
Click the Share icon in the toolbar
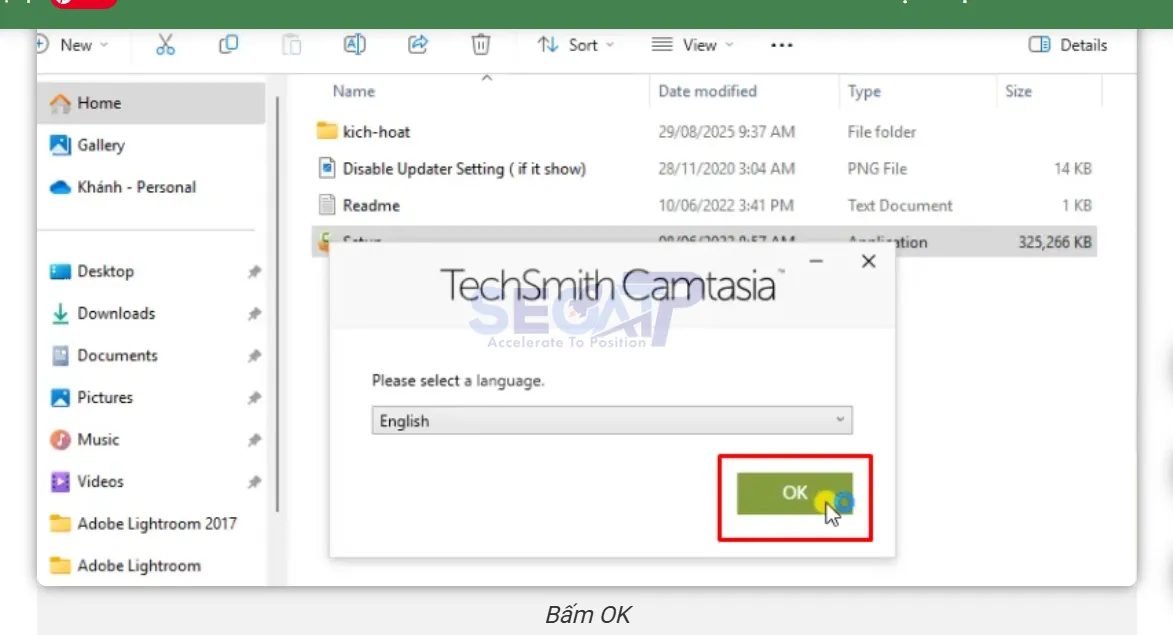click(x=417, y=44)
